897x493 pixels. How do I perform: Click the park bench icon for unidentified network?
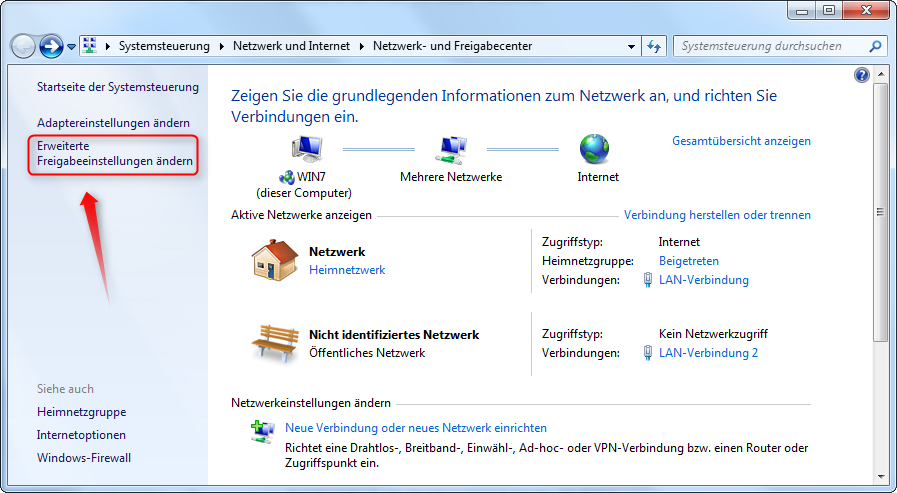(x=275, y=343)
